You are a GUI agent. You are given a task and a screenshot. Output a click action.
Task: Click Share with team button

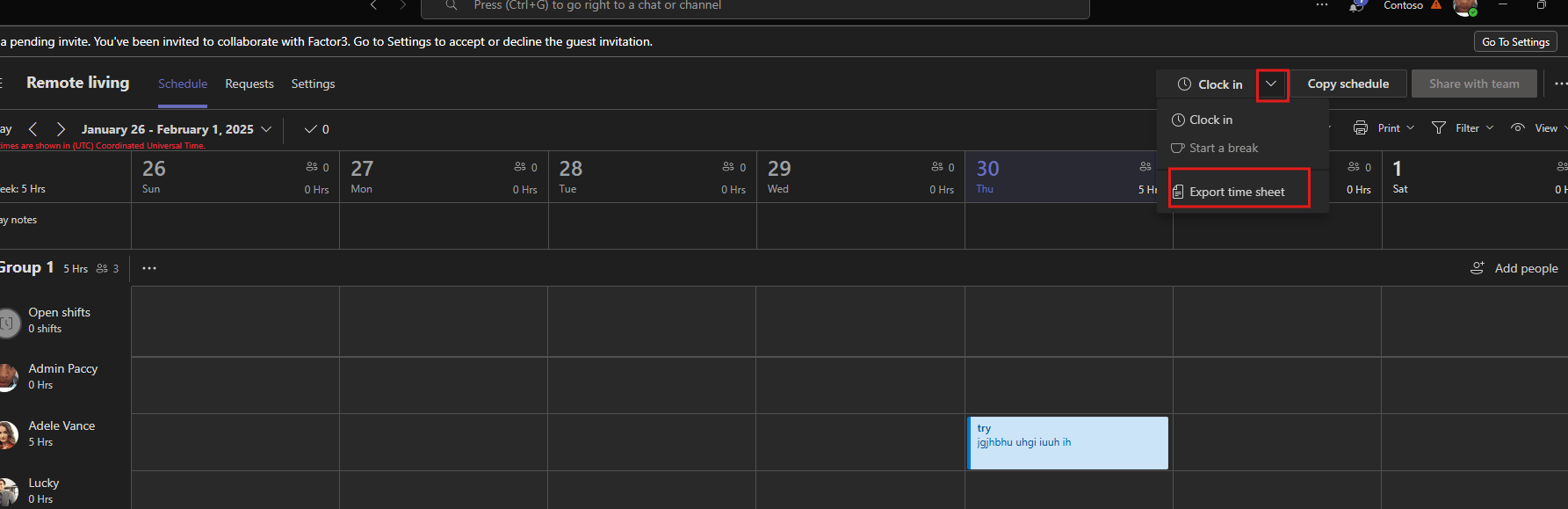pyautogui.click(x=1474, y=84)
